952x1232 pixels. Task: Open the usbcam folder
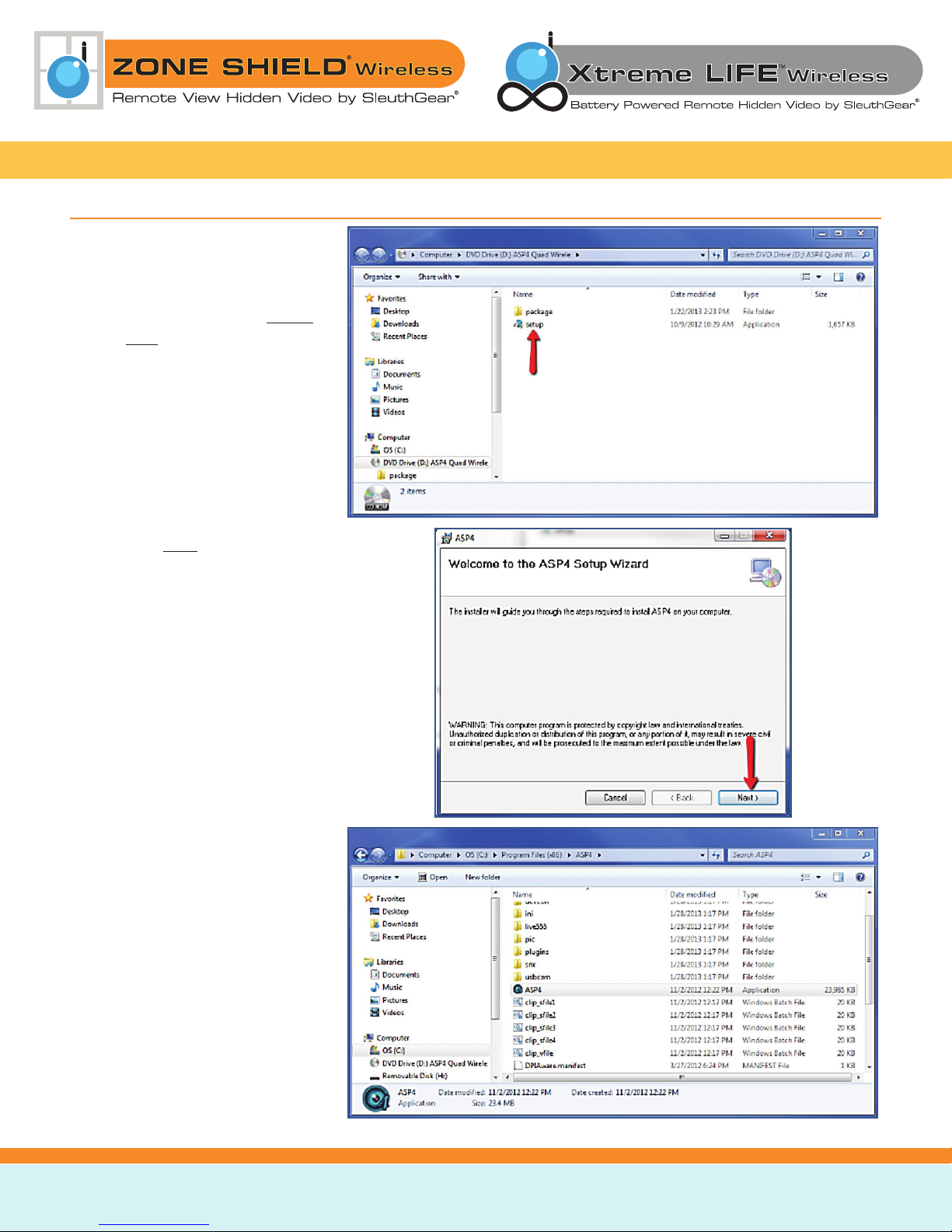[x=532, y=977]
